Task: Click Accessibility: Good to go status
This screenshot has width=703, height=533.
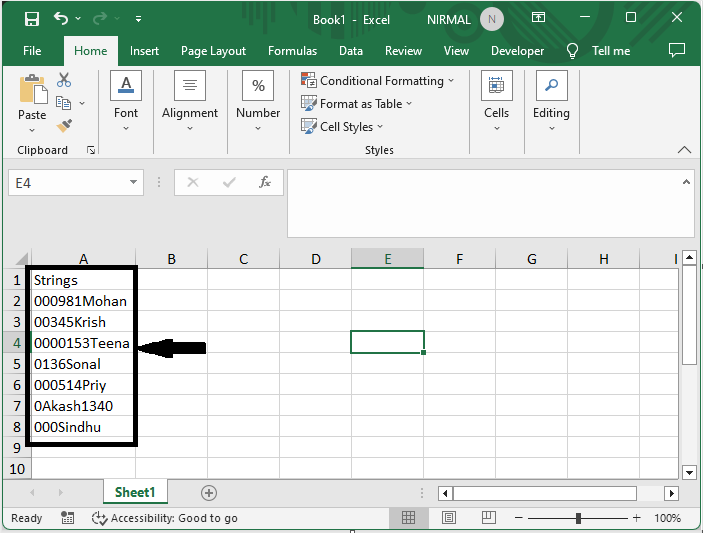Action: pyautogui.click(x=165, y=518)
